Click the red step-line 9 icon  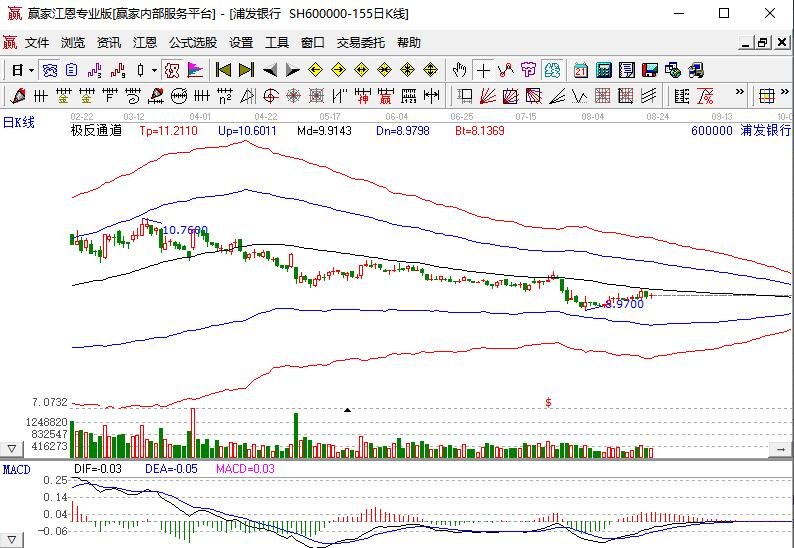point(118,70)
